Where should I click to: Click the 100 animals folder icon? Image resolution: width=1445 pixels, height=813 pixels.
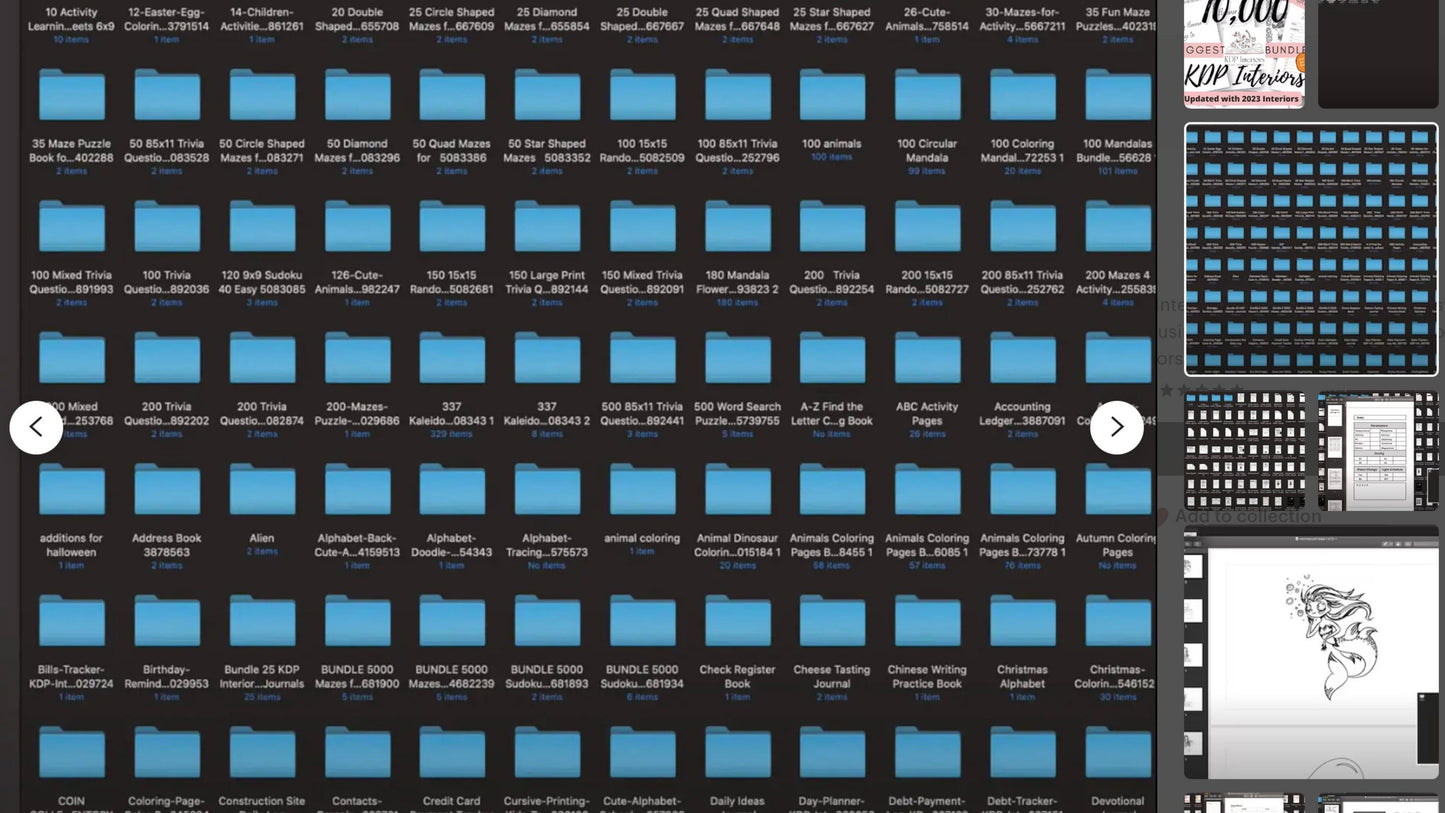[x=832, y=95]
